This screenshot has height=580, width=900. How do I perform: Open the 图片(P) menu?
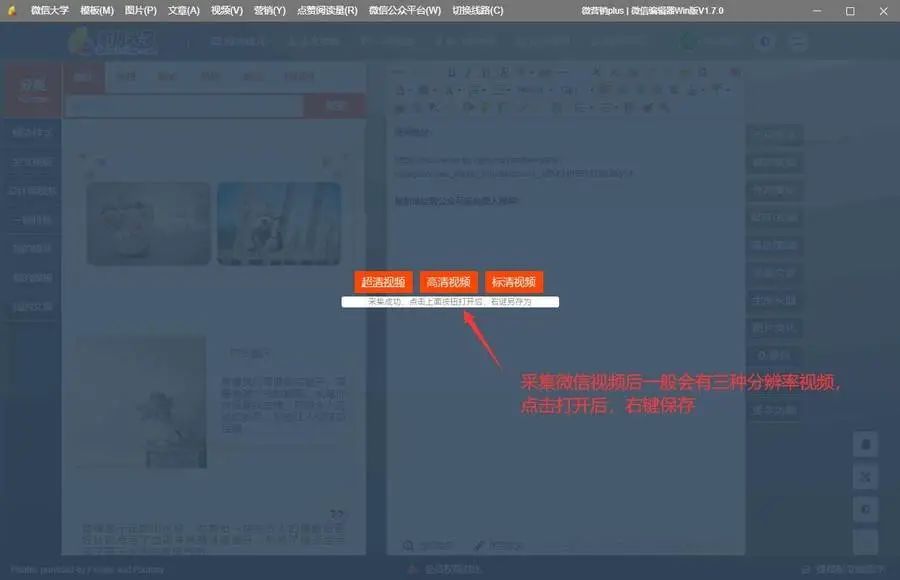point(141,10)
